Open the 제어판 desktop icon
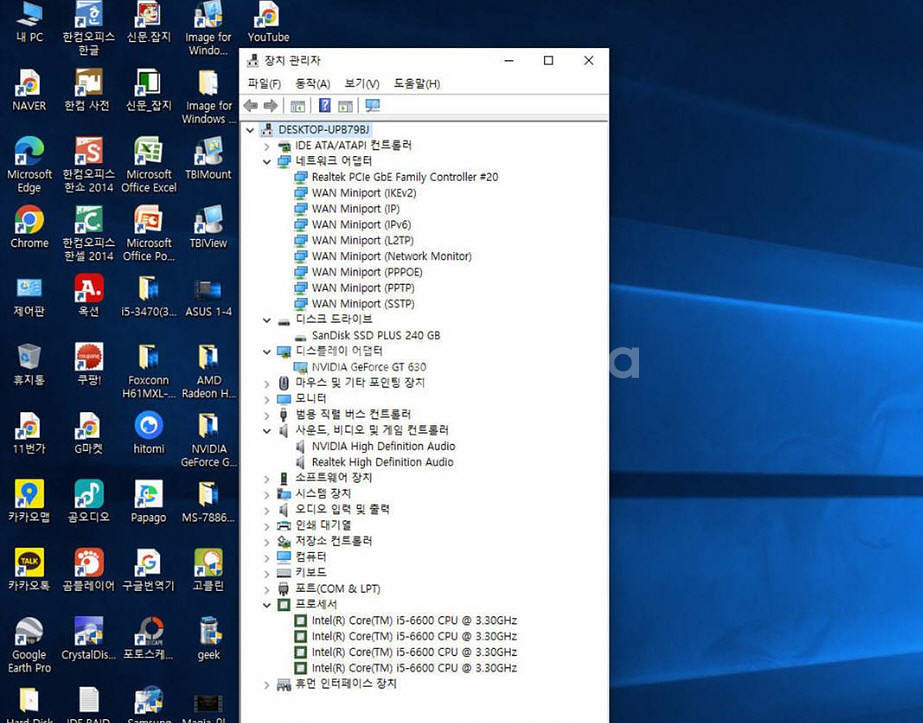 [x=29, y=296]
